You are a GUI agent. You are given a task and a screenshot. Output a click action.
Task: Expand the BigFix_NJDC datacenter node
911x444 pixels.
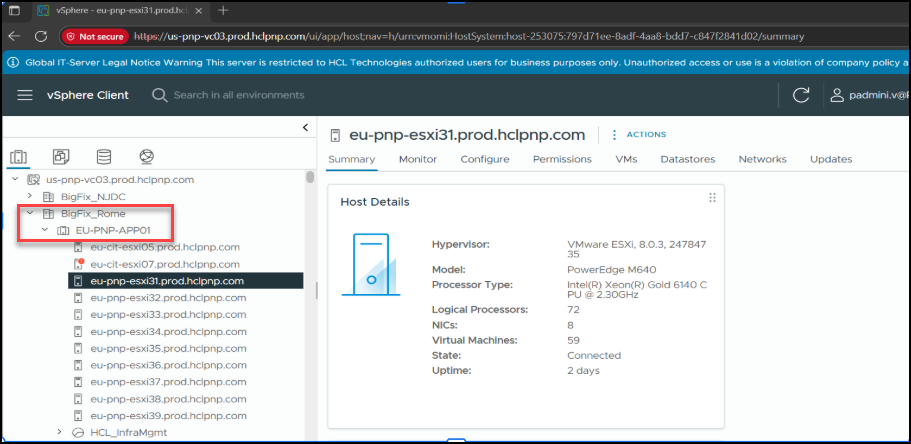(x=30, y=196)
